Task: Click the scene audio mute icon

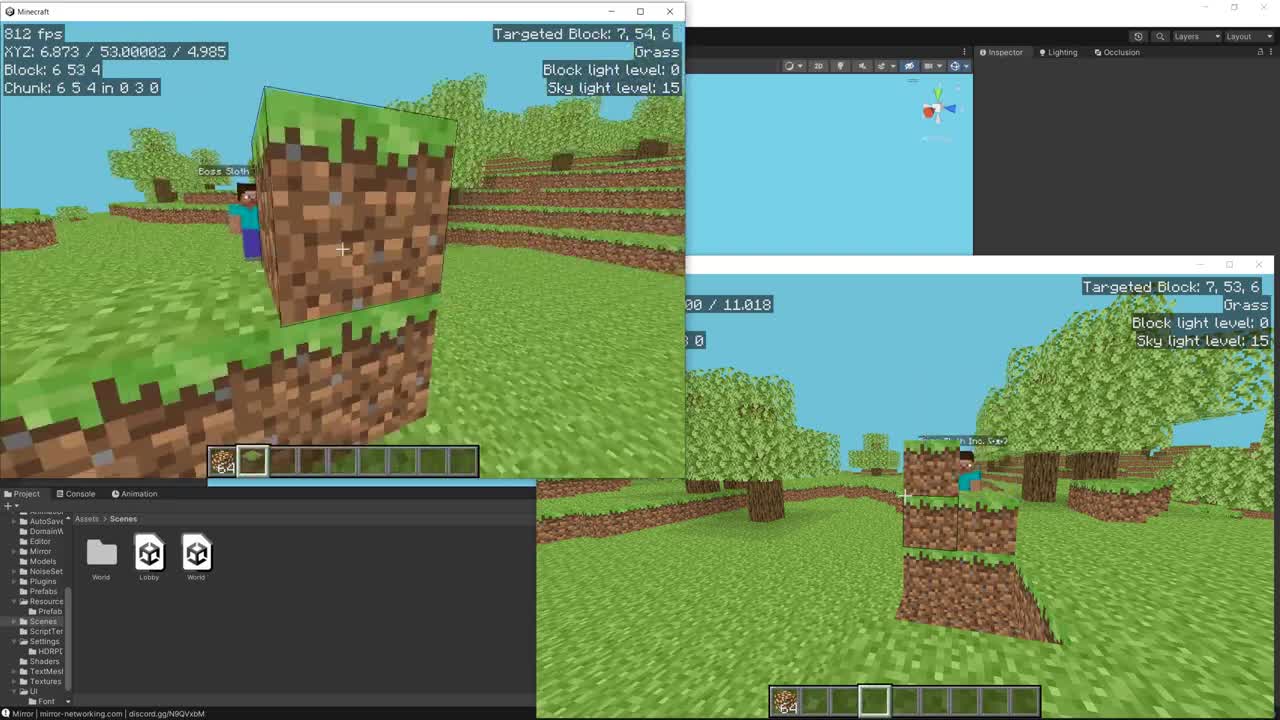Action: [x=862, y=66]
